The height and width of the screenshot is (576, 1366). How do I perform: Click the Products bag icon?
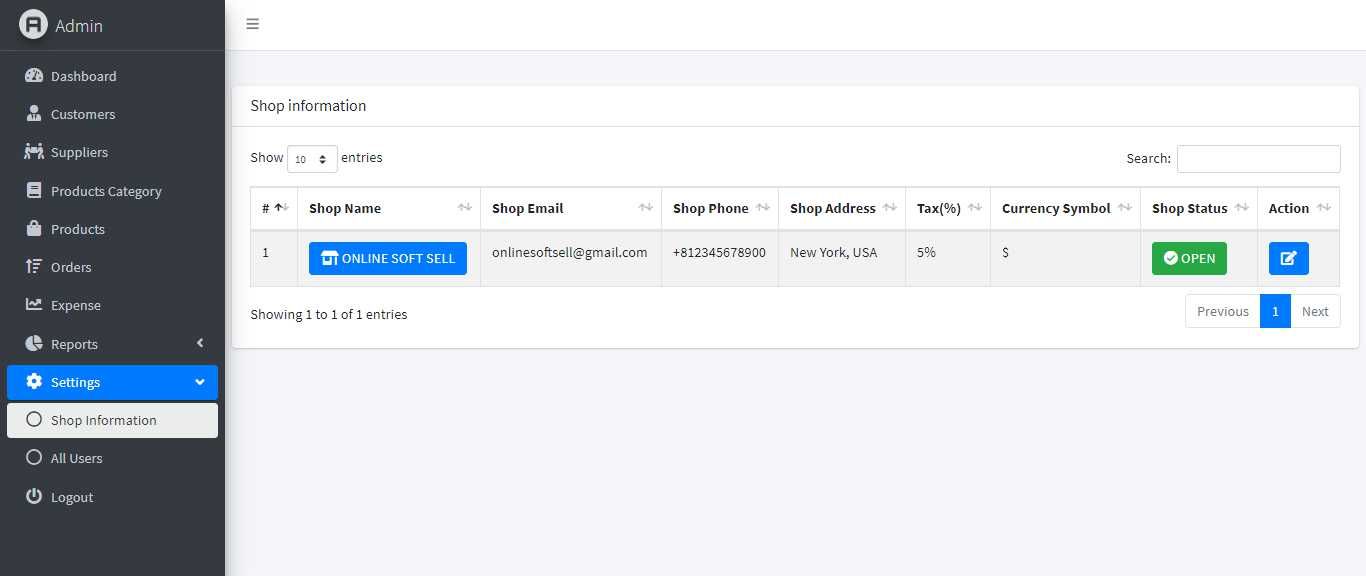coord(34,229)
